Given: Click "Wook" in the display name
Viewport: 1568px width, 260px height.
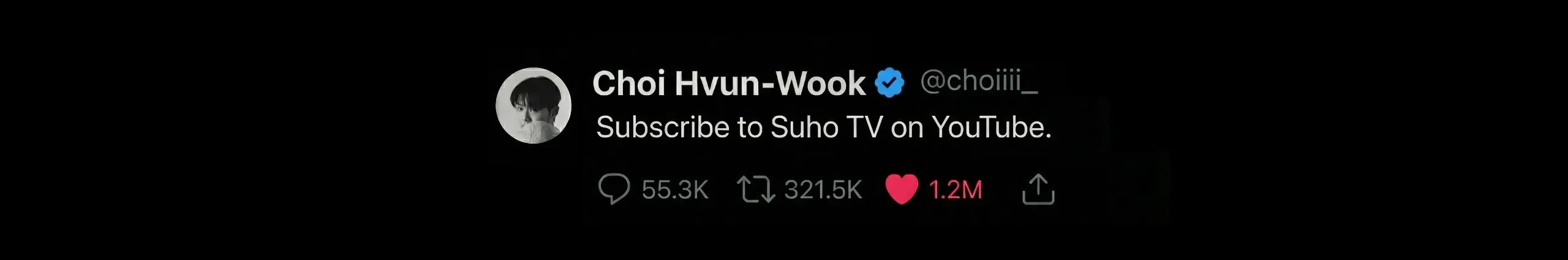Looking at the screenshot, I should 821,84.
